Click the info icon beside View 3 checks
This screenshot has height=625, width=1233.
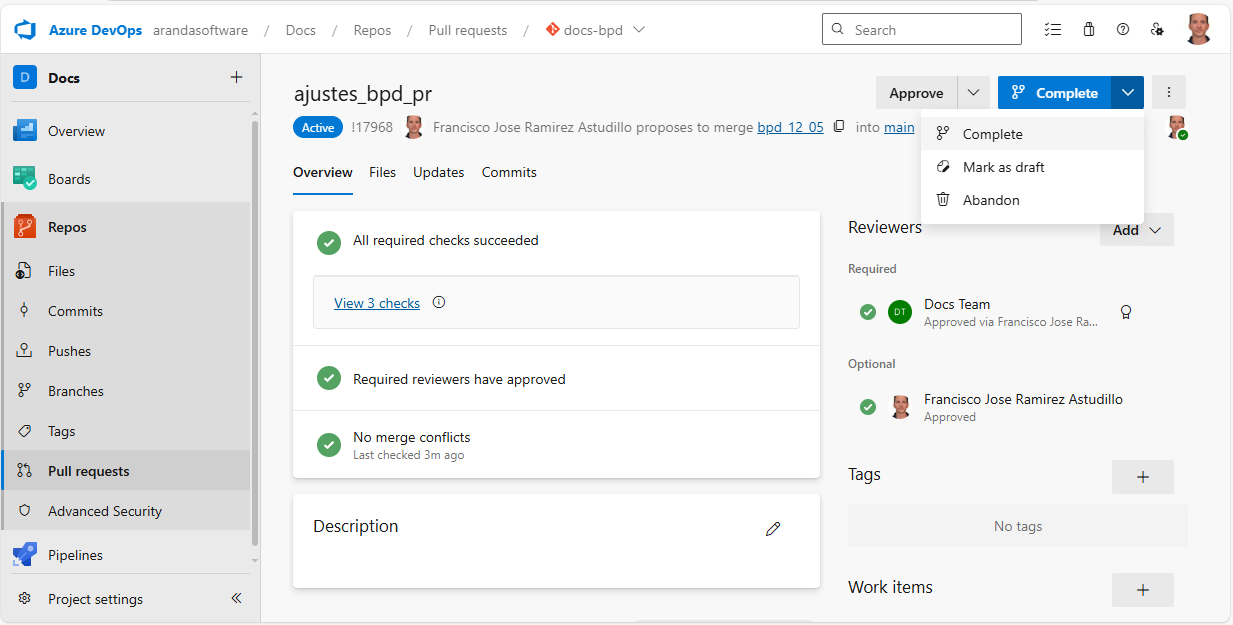click(438, 303)
